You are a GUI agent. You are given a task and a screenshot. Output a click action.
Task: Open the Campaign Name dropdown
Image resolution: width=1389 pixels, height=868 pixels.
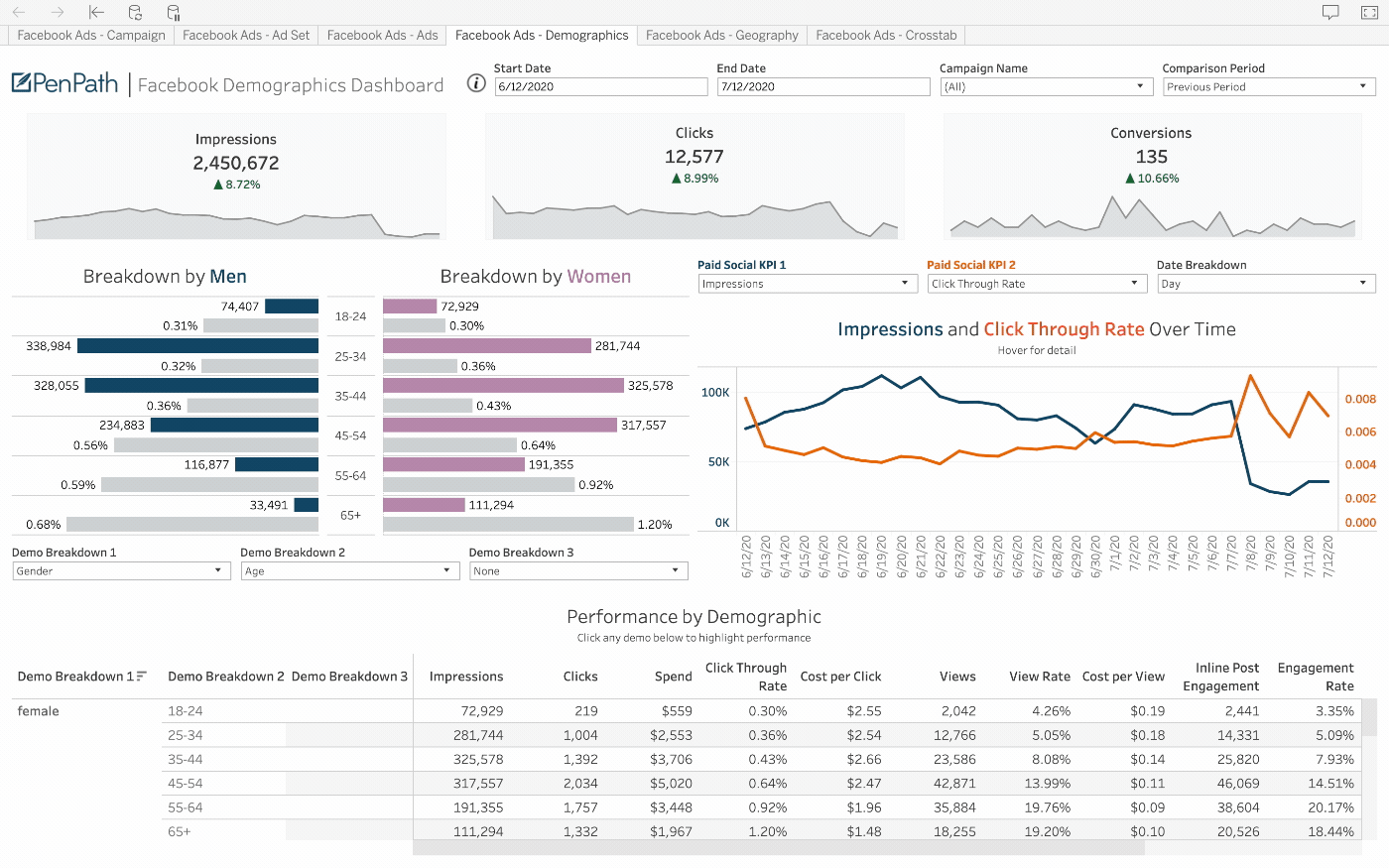click(x=1045, y=87)
